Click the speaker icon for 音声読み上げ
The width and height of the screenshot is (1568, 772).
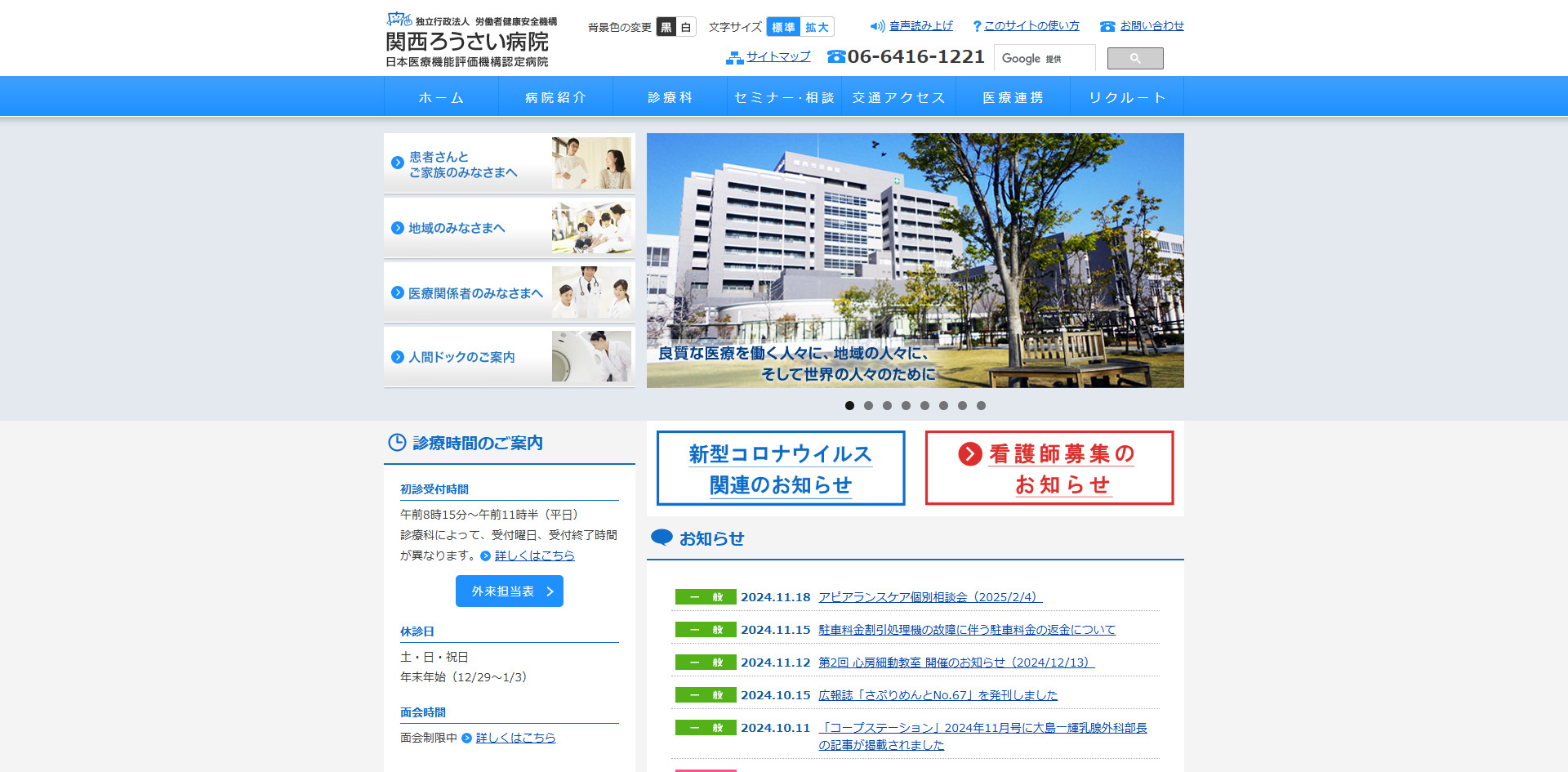[877, 26]
